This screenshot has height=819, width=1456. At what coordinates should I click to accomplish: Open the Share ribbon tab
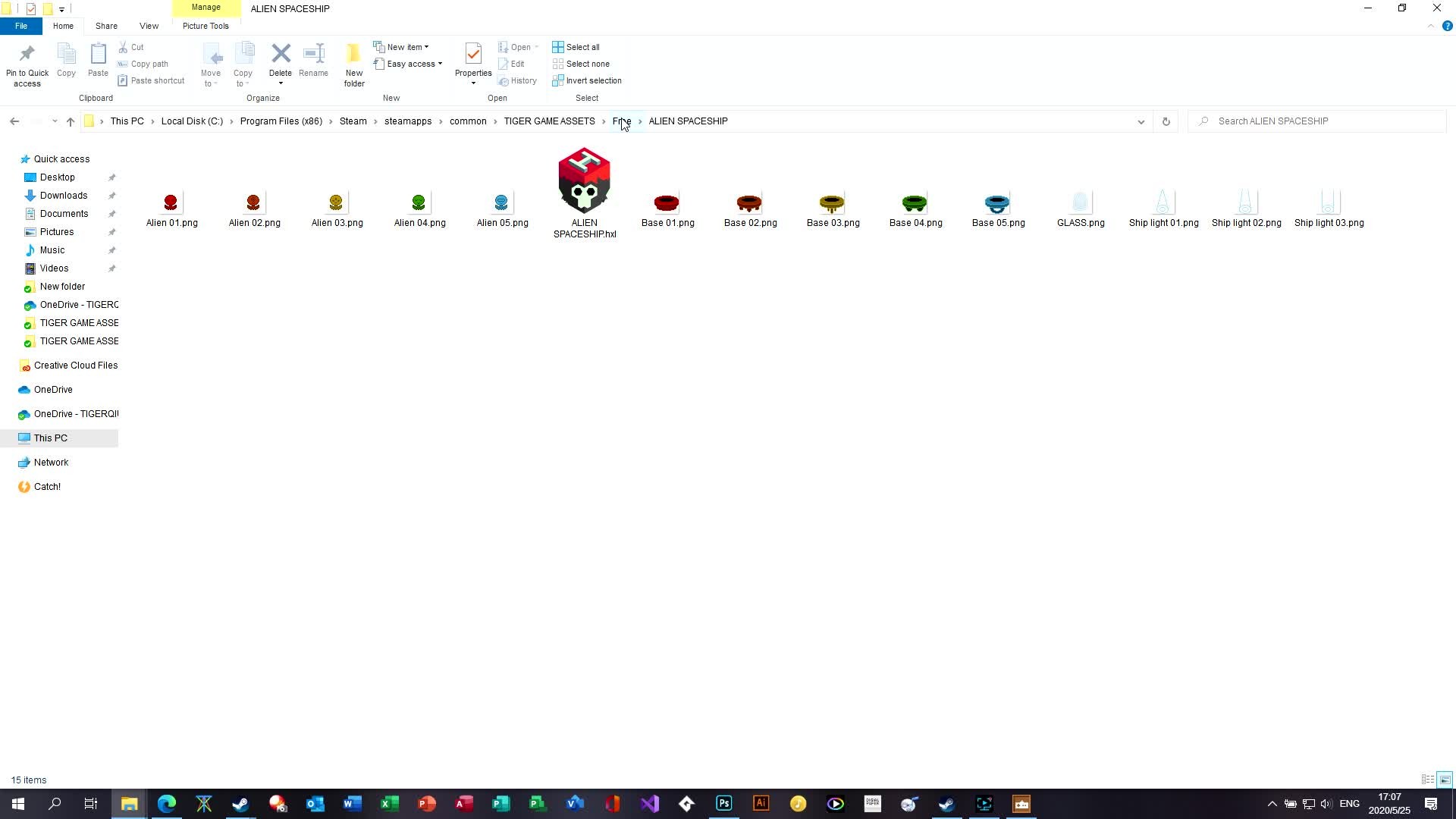[x=106, y=26]
